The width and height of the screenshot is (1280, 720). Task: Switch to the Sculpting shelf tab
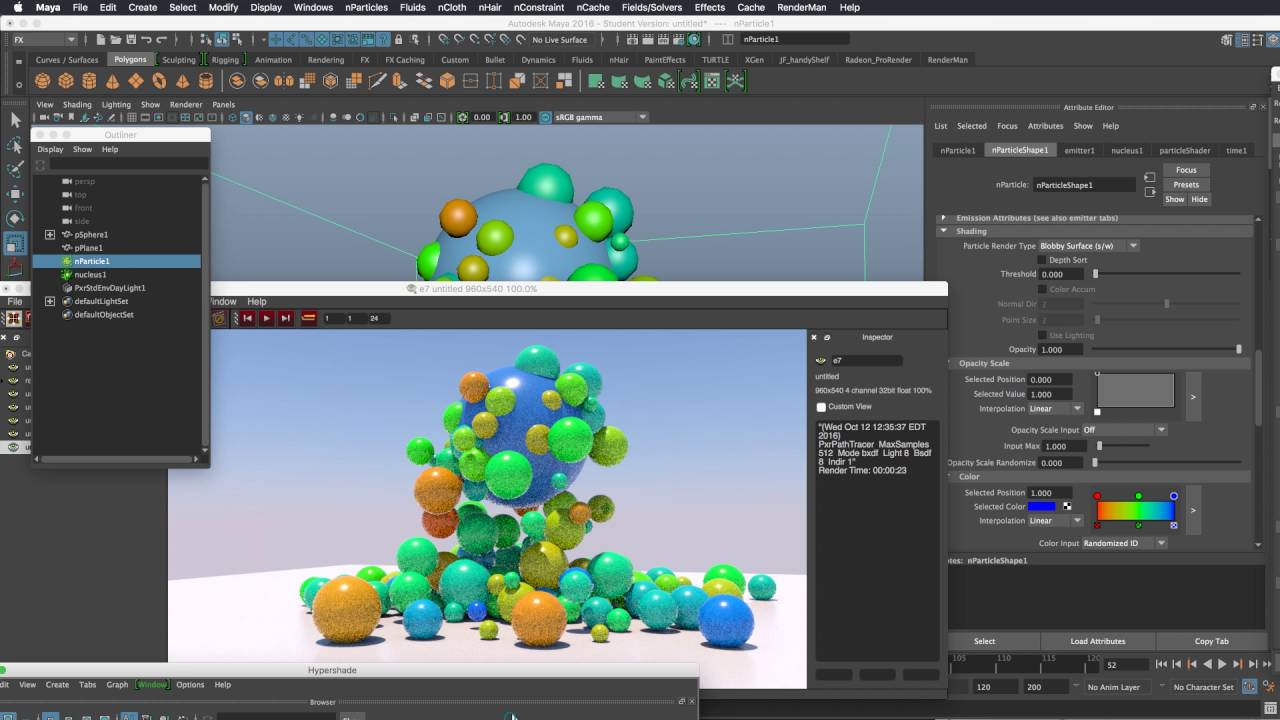coord(179,60)
